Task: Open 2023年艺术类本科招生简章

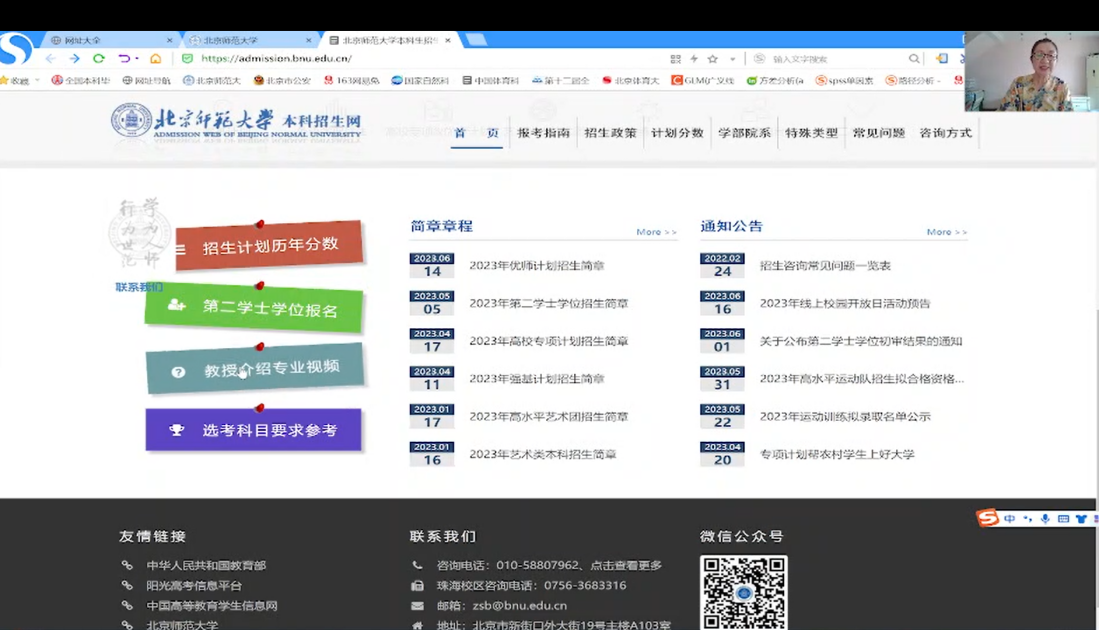Action: tap(543, 454)
